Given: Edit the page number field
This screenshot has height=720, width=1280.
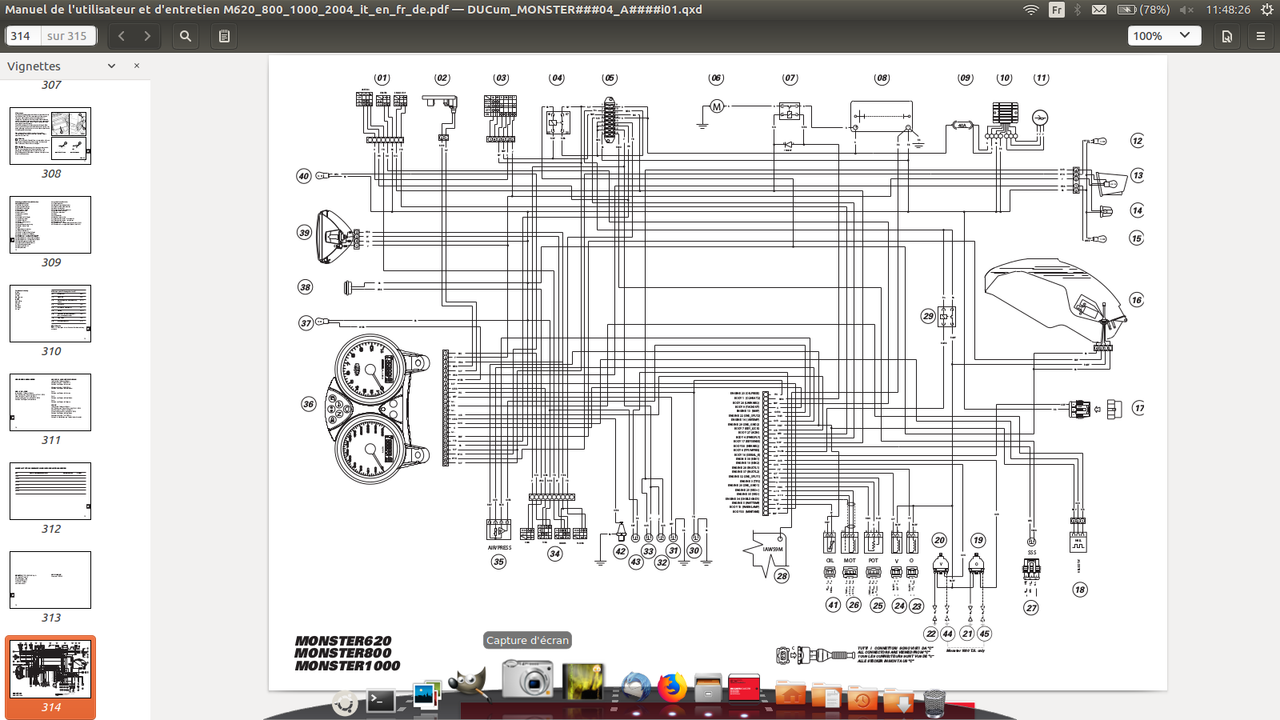Looking at the screenshot, I should click(x=21, y=36).
